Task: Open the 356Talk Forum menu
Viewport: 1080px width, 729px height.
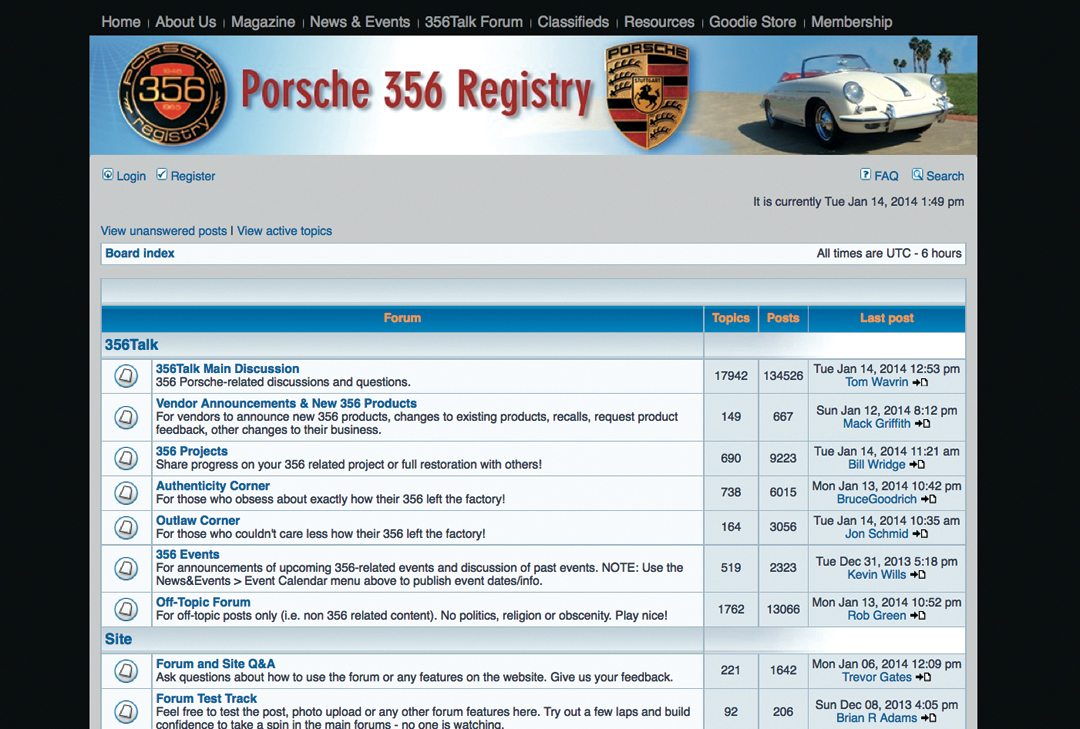Action: [x=473, y=22]
